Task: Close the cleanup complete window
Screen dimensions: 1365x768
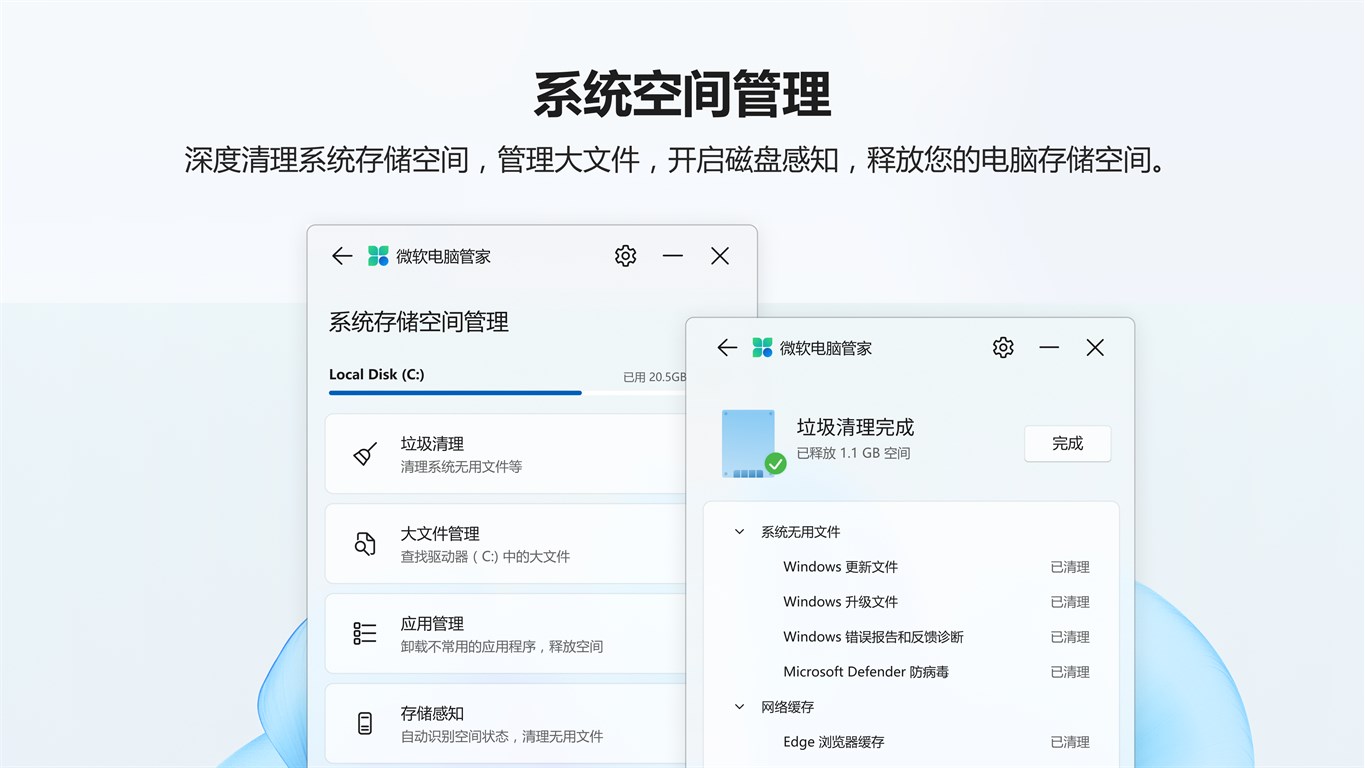Action: (1095, 347)
